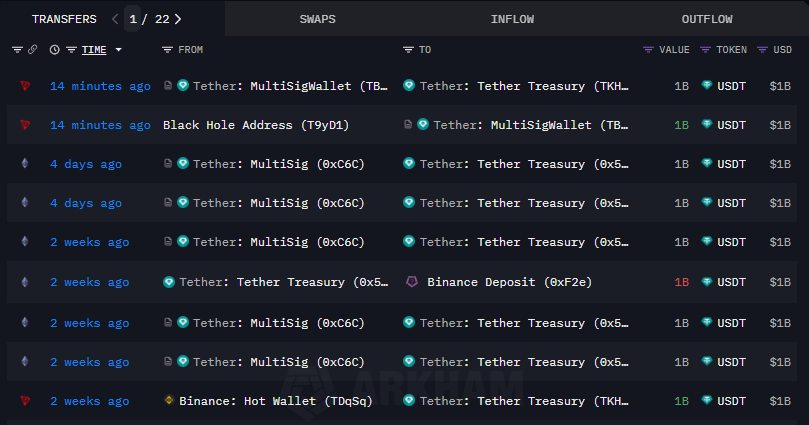Click Tether Treasury (TKH… recipient in Binance Hot Wallet row
The height and width of the screenshot is (425, 809).
point(524,401)
